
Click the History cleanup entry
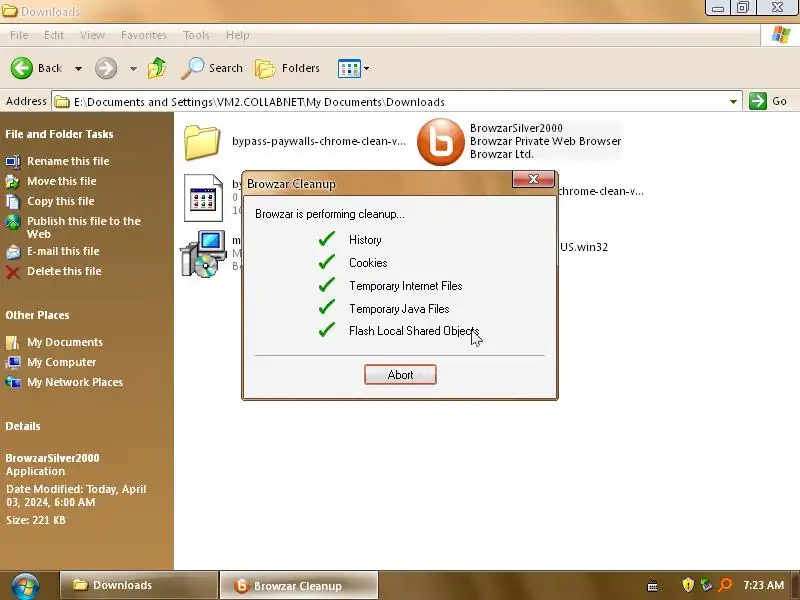click(x=365, y=240)
